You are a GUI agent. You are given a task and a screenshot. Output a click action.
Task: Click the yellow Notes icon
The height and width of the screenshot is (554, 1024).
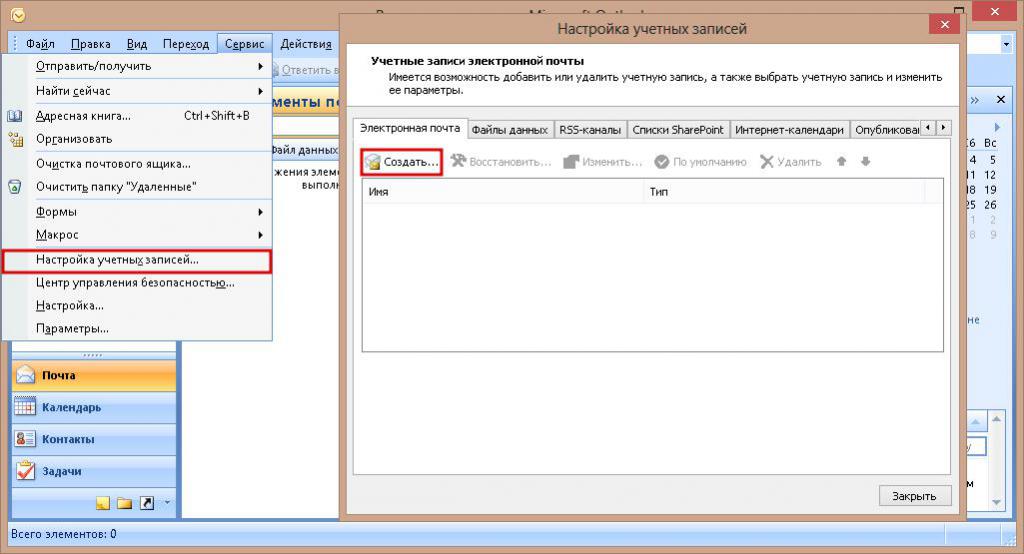pos(102,503)
